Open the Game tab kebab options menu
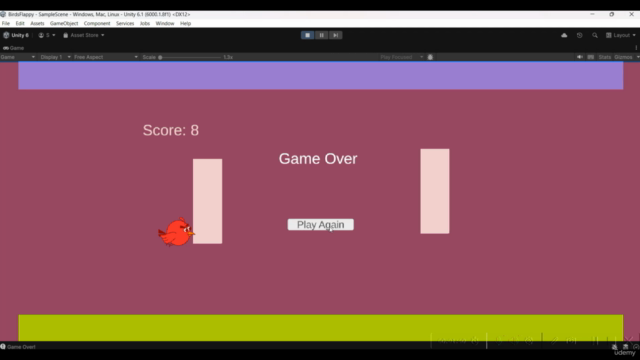The height and width of the screenshot is (360, 640). pyautogui.click(x=636, y=48)
